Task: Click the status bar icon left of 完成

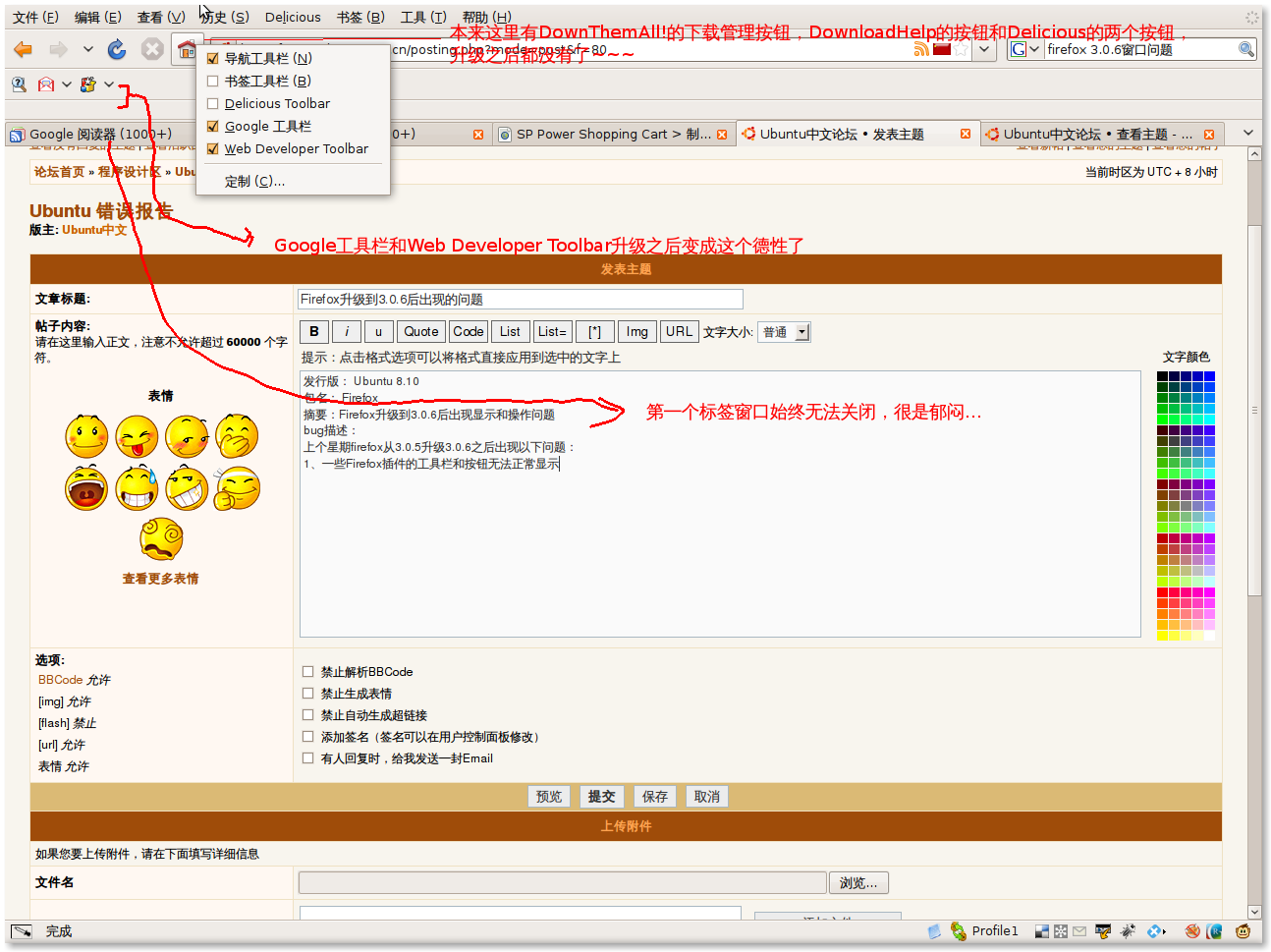Action: [22, 931]
